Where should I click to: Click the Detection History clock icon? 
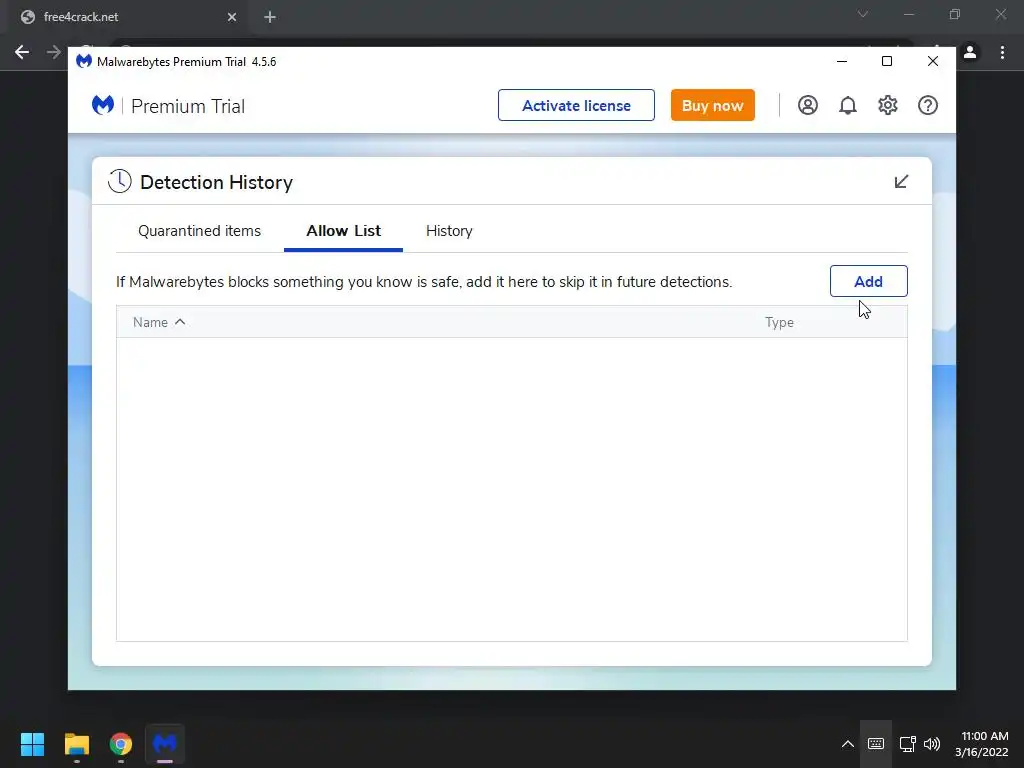[x=120, y=182]
